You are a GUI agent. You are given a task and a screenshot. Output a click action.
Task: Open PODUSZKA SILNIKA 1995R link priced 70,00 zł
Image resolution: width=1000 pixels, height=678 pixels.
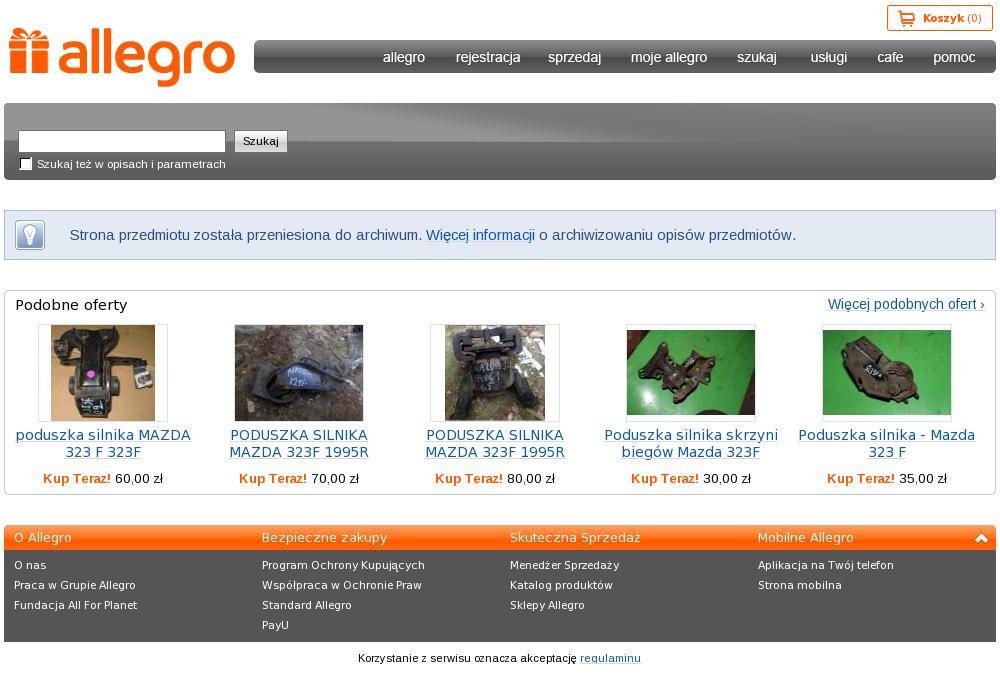click(298, 443)
